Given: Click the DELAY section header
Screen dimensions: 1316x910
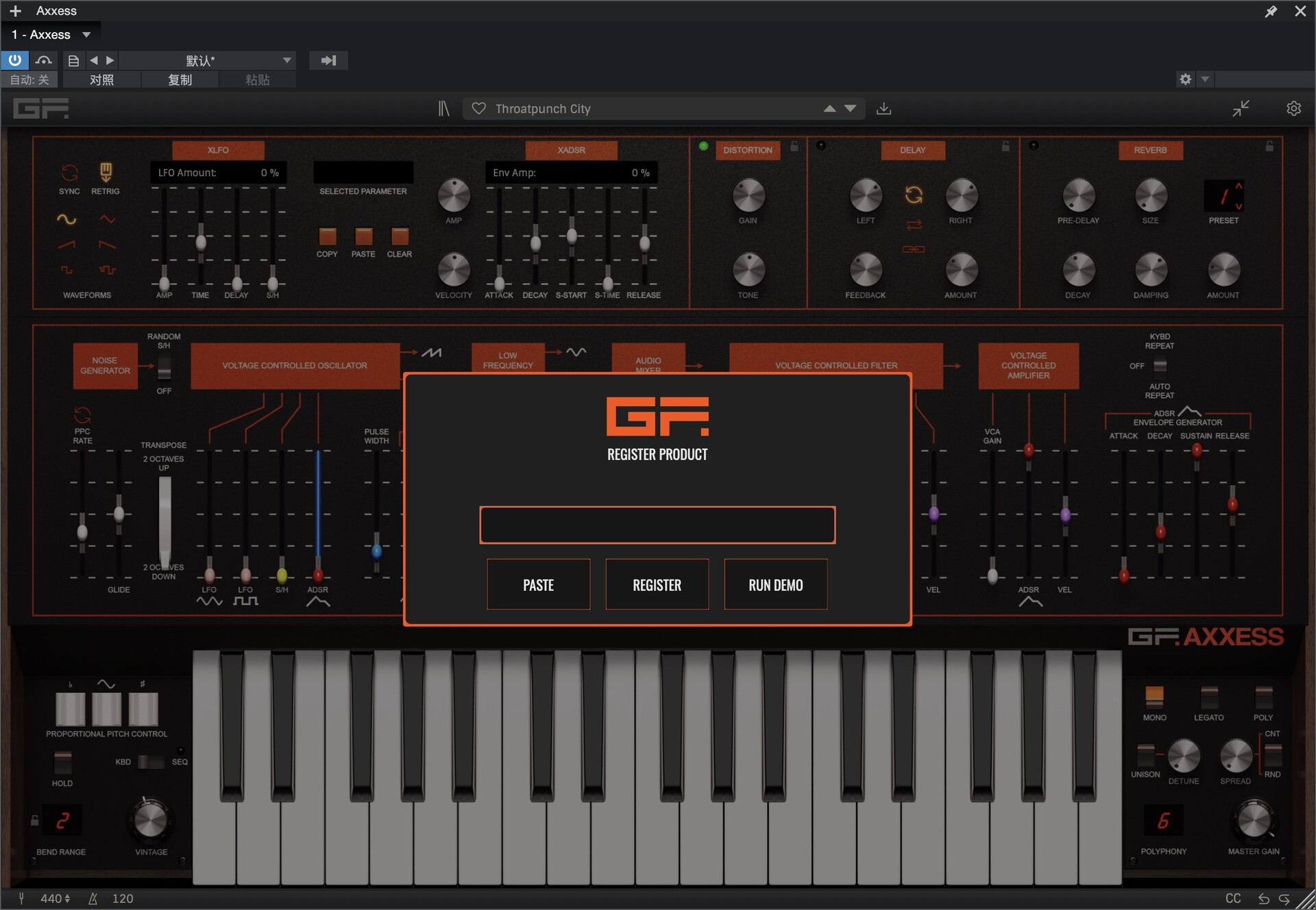Looking at the screenshot, I should (912, 150).
